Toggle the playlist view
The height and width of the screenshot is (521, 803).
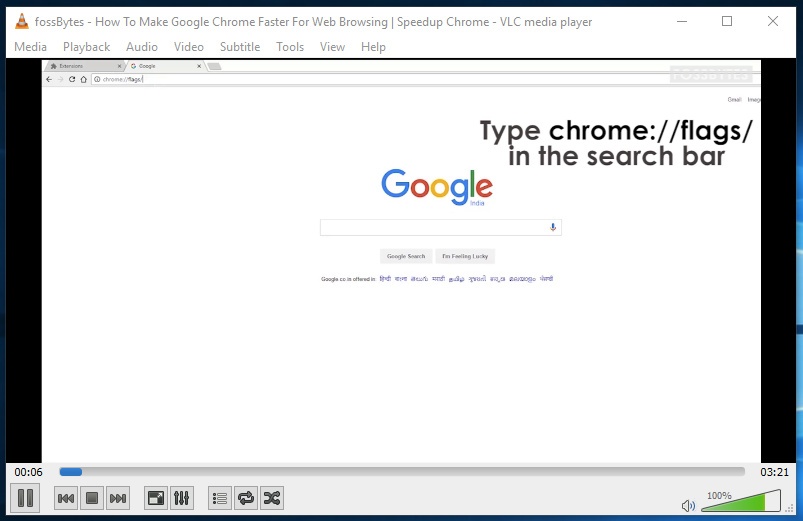pyautogui.click(x=220, y=498)
